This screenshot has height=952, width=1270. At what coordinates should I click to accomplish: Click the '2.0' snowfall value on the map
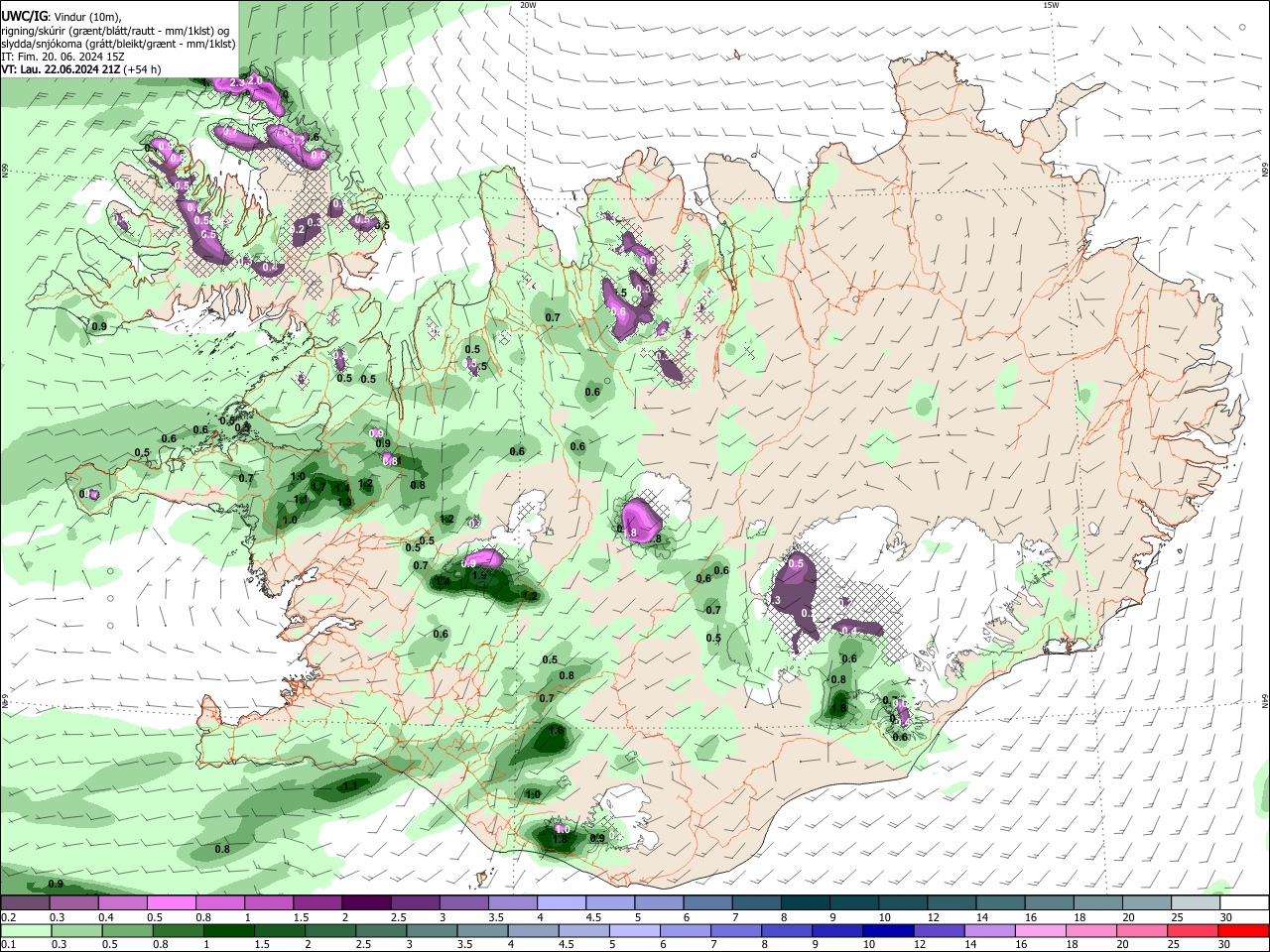coord(255,79)
